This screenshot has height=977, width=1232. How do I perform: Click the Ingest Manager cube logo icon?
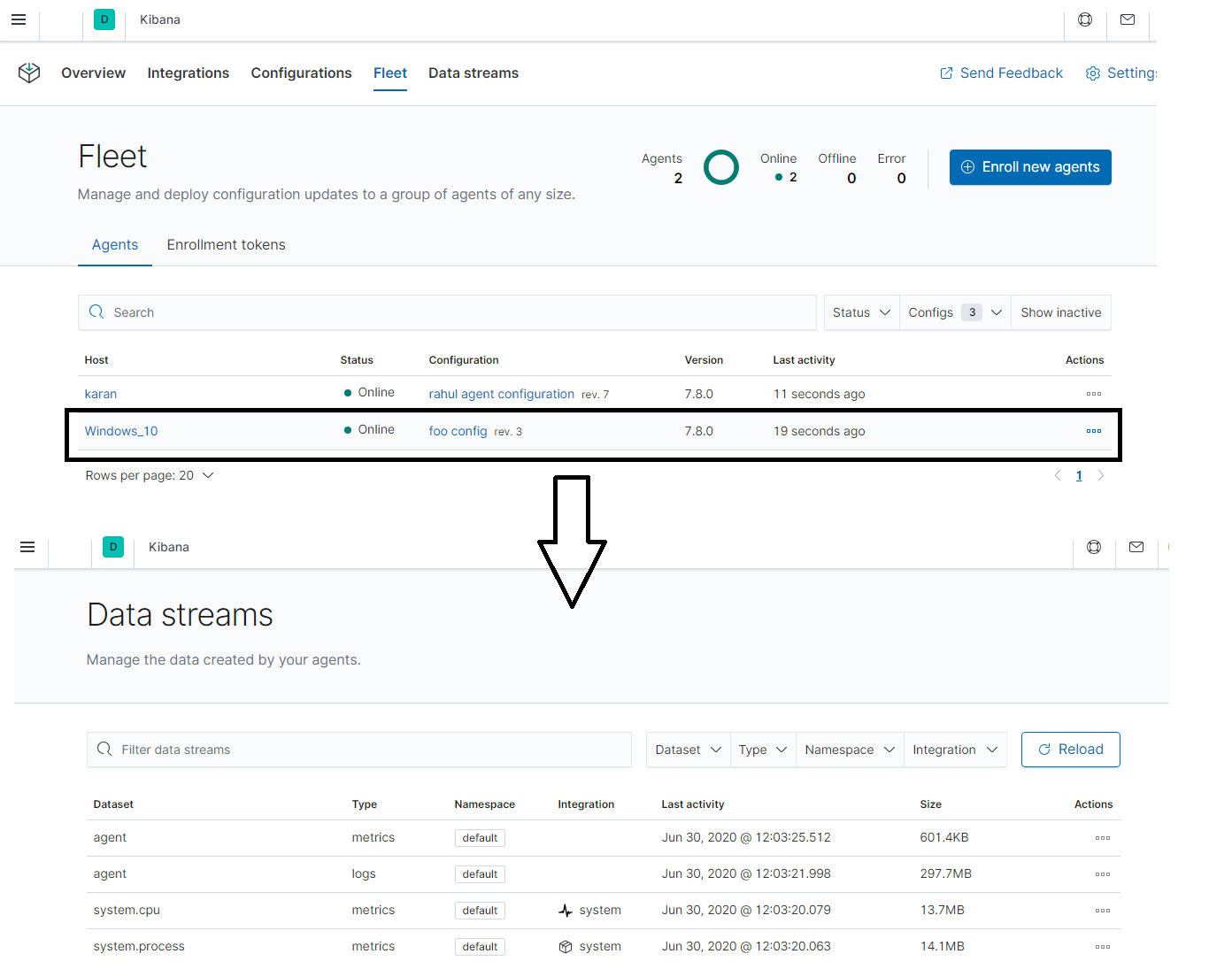coord(29,73)
